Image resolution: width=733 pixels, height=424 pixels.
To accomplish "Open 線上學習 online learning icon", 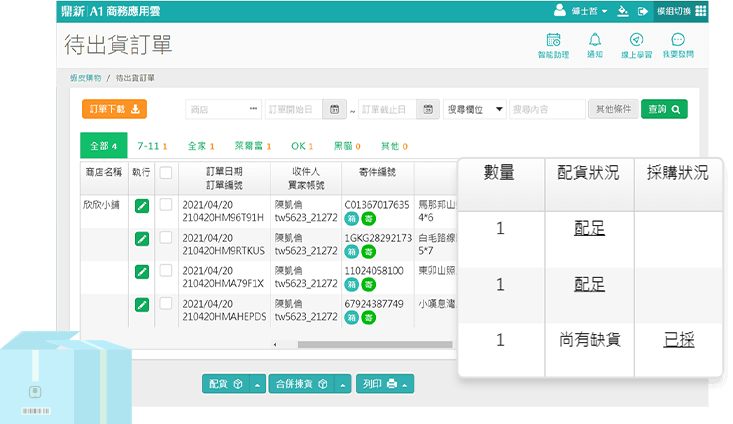I will coord(636,44).
